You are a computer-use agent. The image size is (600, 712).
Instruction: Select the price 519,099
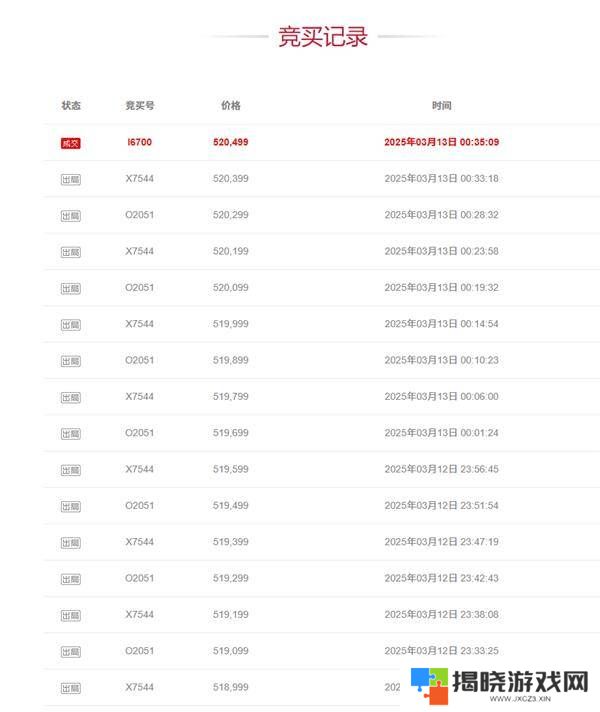(x=231, y=650)
